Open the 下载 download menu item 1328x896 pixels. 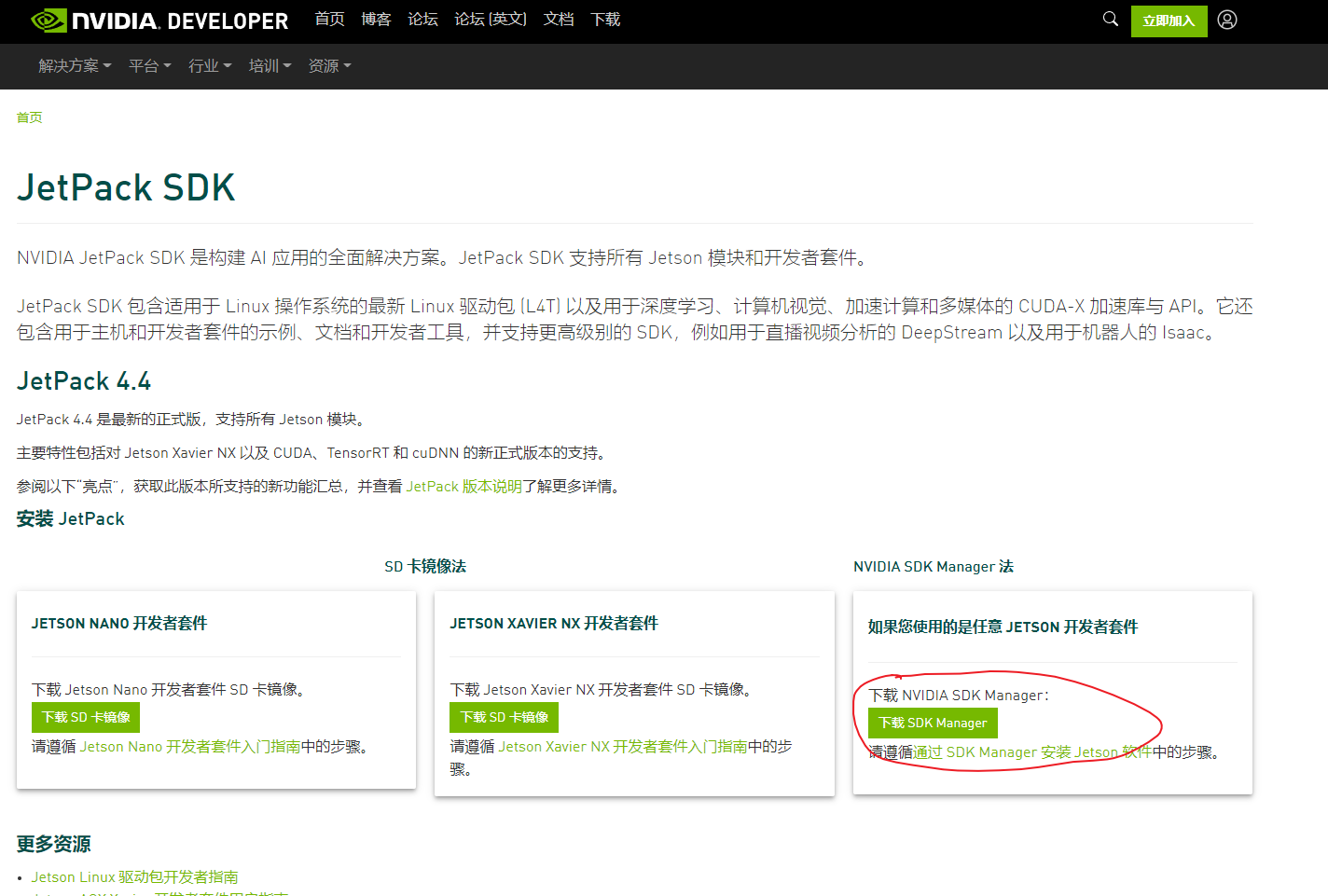(605, 20)
